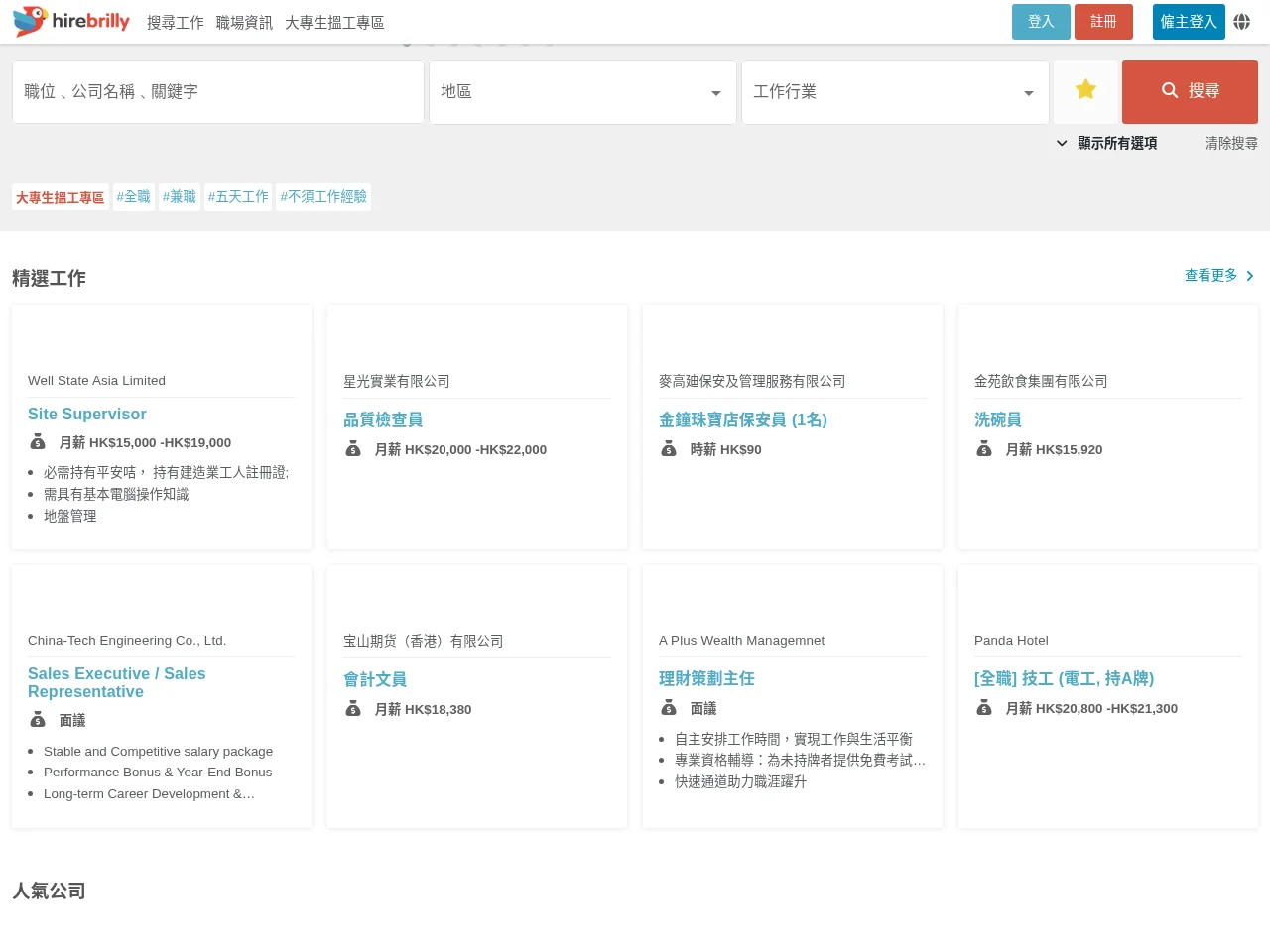
Task: Click the salary icon under Sales Executive listing
Action: 38,720
